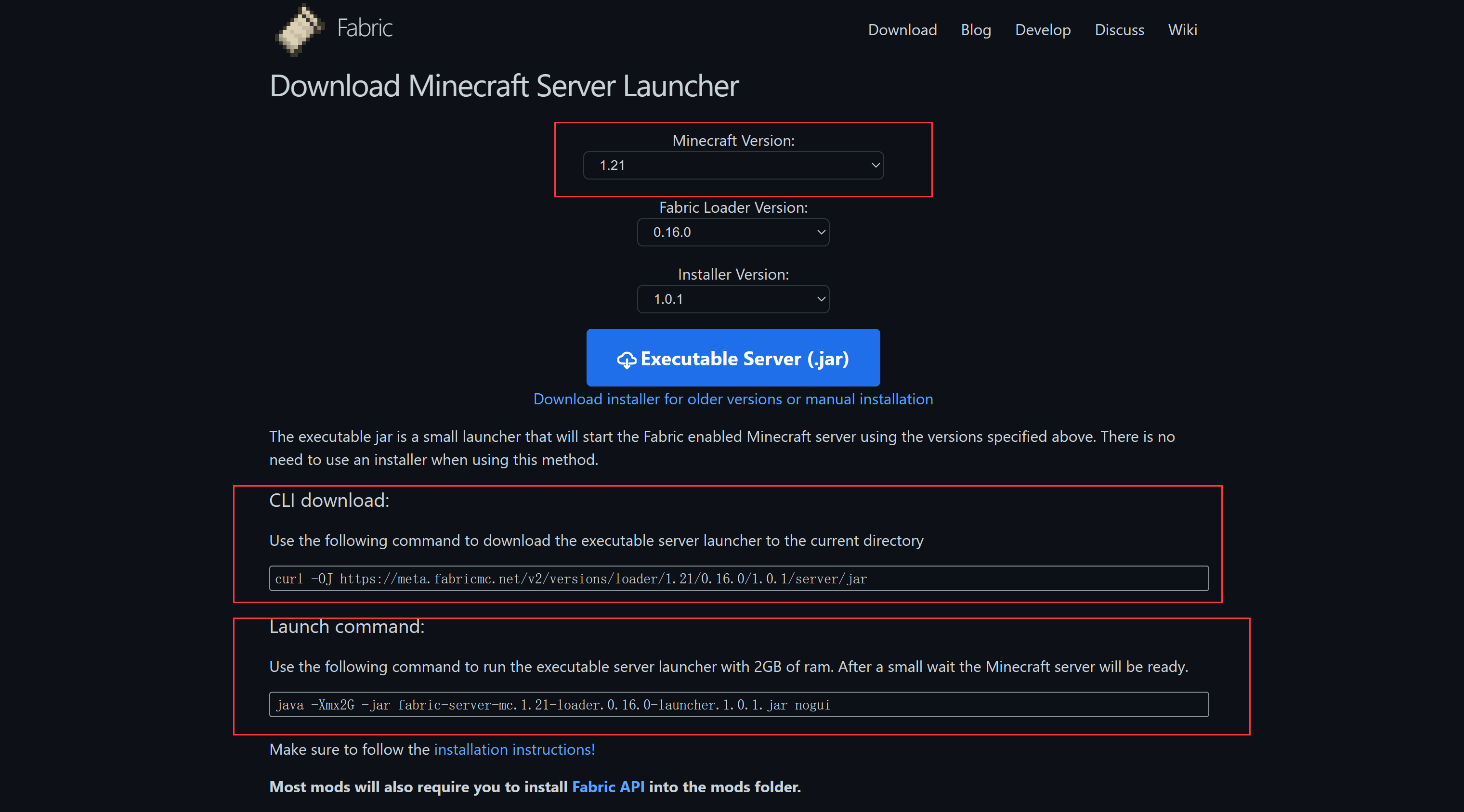Open the Download menu item
The width and height of the screenshot is (1464, 812).
click(x=902, y=30)
